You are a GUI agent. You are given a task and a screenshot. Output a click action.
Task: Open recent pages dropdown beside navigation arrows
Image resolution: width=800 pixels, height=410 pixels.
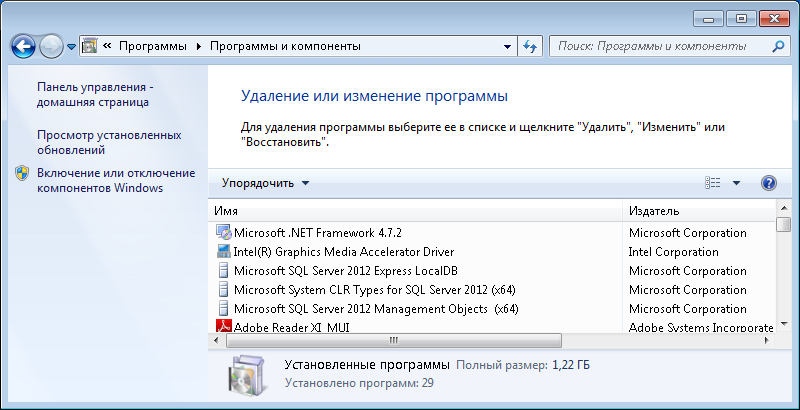(71, 46)
